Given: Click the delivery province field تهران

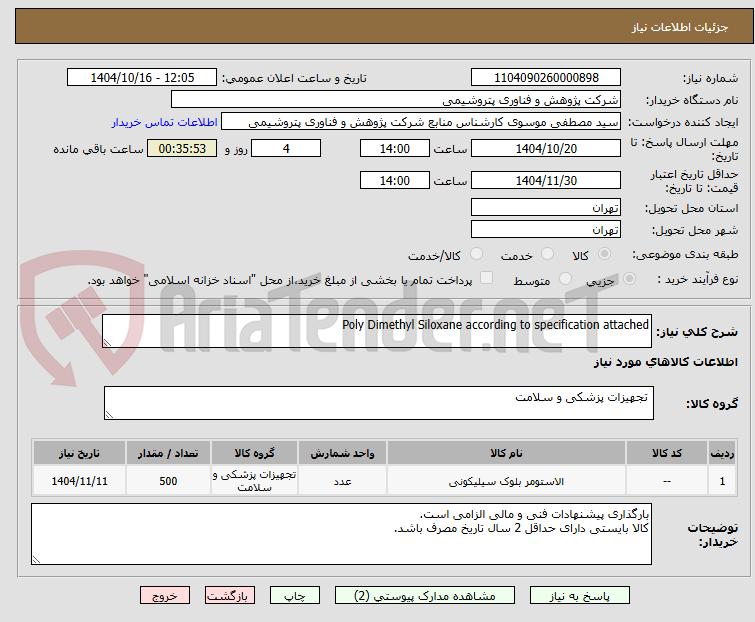Looking at the screenshot, I should point(546,207).
